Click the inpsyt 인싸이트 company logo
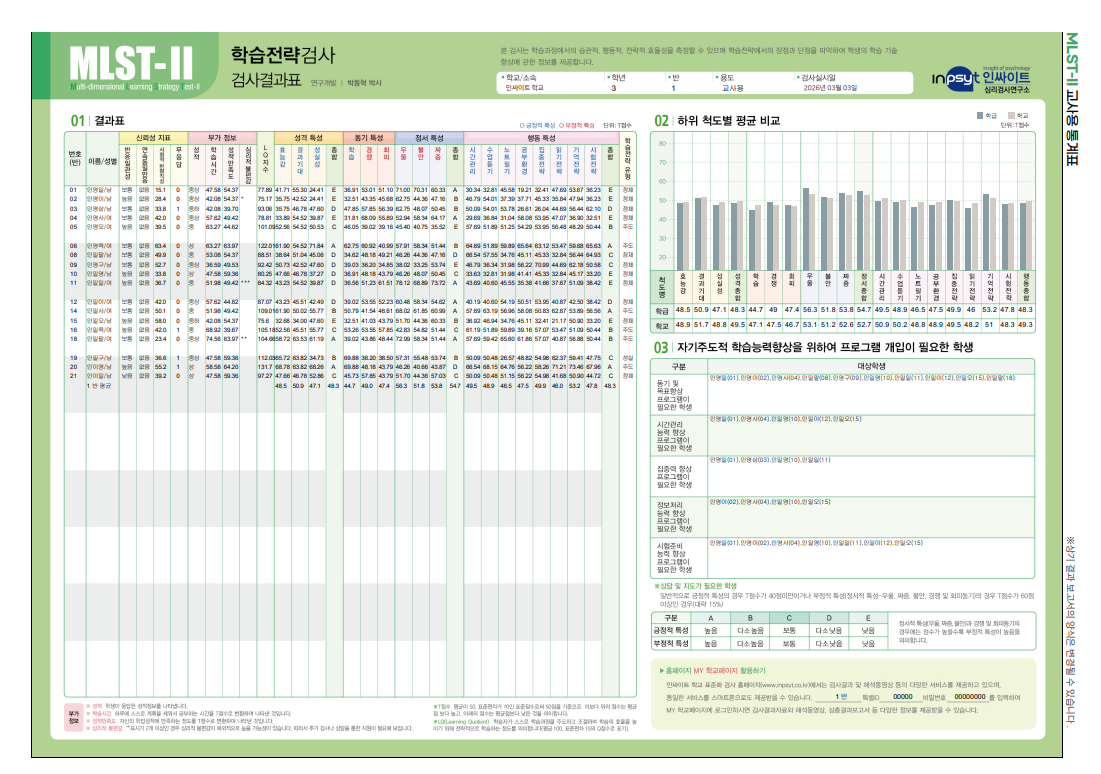Screen dimensions: 1101x774 tap(981, 79)
